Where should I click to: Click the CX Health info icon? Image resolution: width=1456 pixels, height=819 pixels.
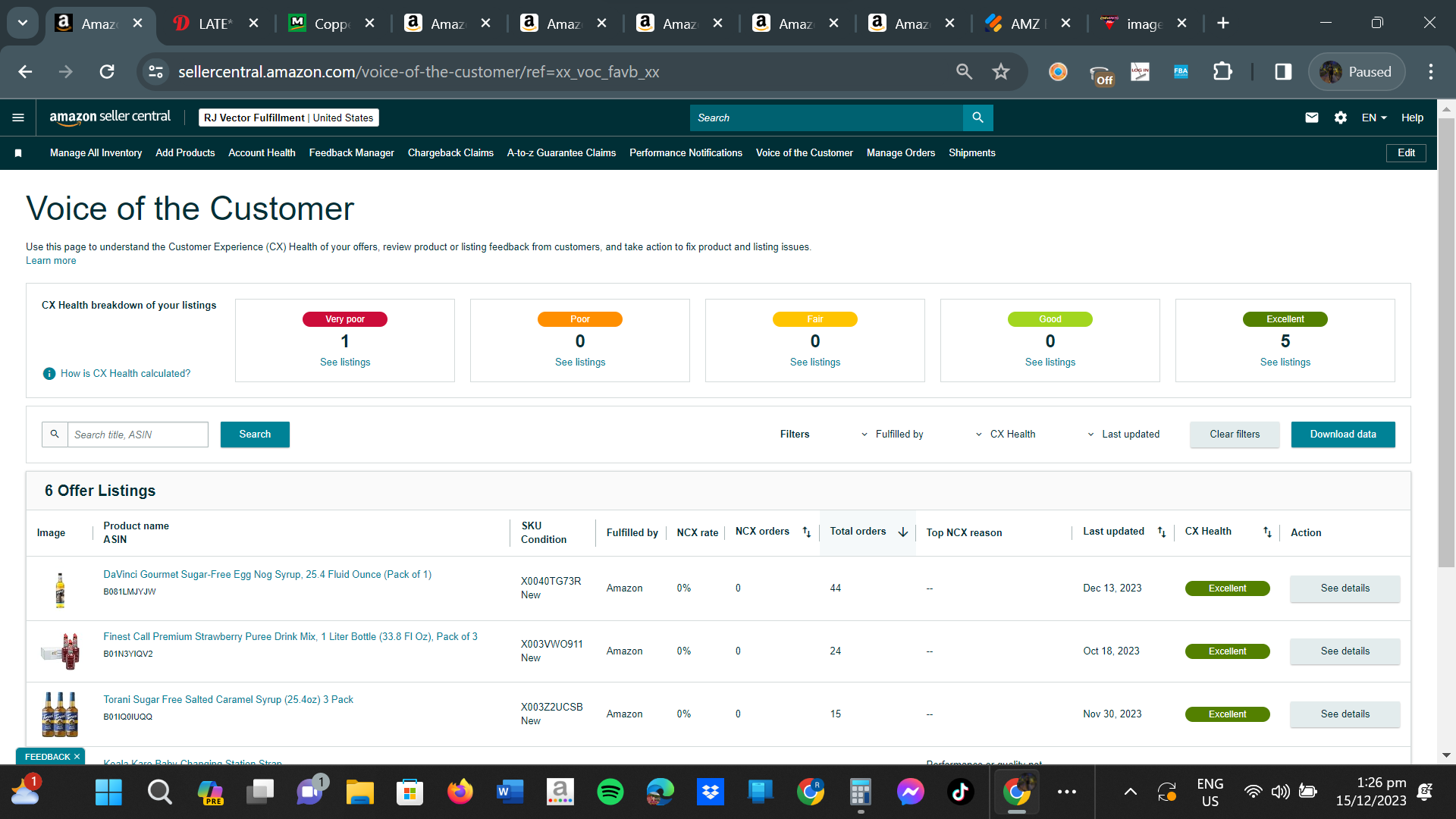coord(49,374)
